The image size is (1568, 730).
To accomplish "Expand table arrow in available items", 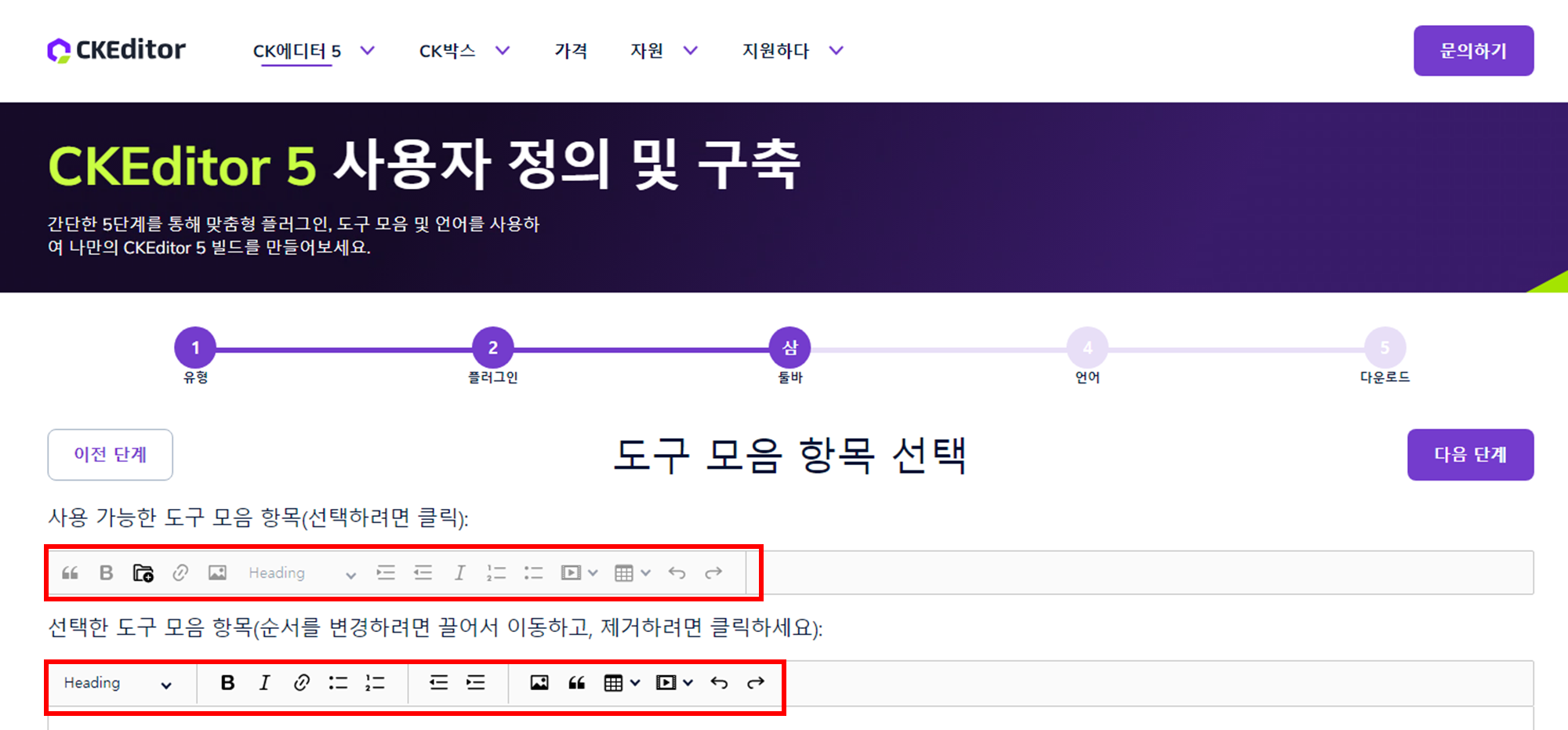I will [x=646, y=573].
